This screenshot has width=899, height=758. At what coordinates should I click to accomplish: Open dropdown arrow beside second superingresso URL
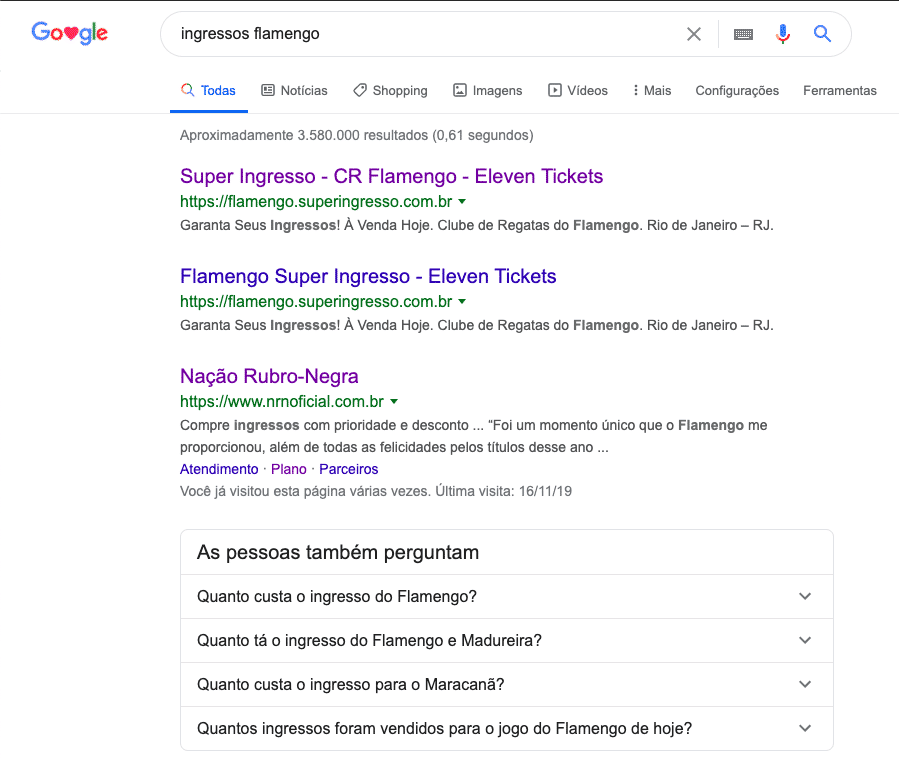click(x=462, y=302)
